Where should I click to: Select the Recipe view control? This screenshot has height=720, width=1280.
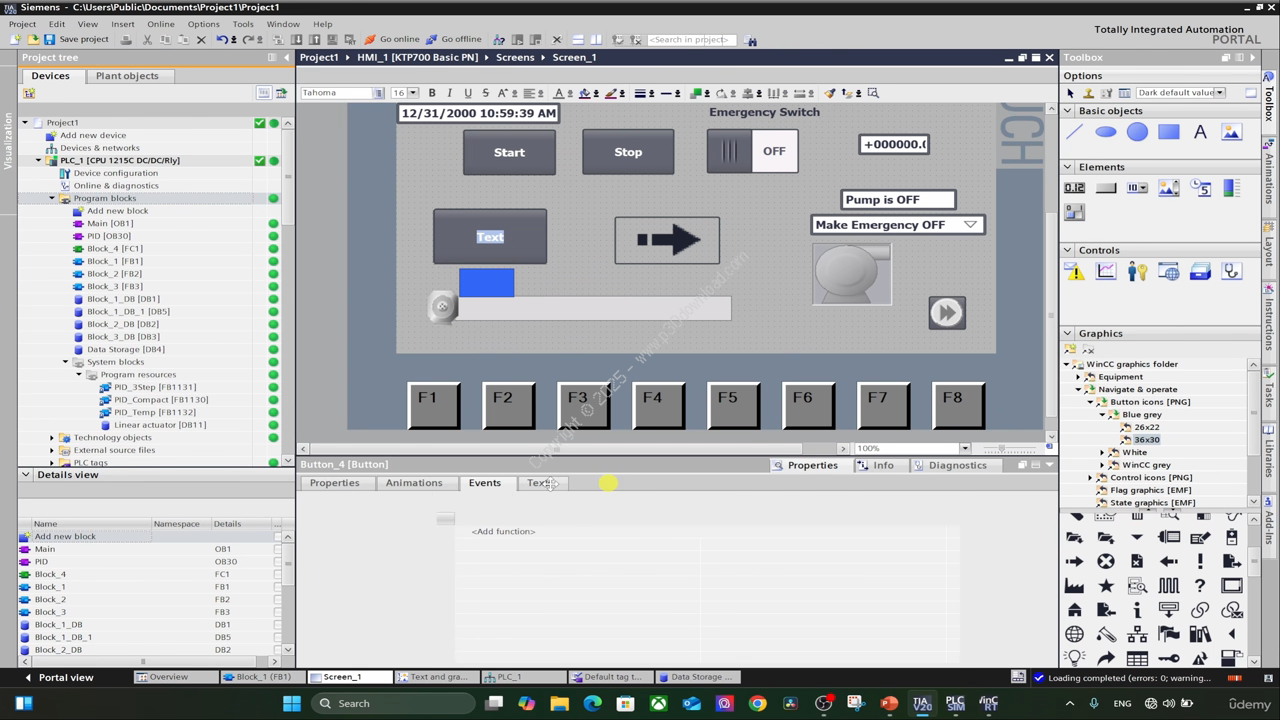1200,271
